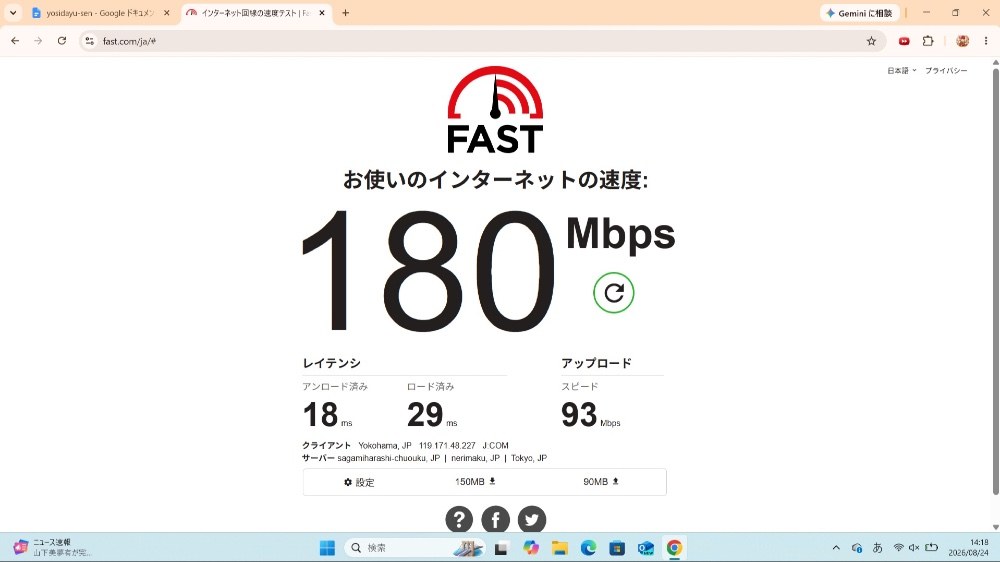Share results via the Facebook icon
The image size is (1000, 562).
(496, 519)
